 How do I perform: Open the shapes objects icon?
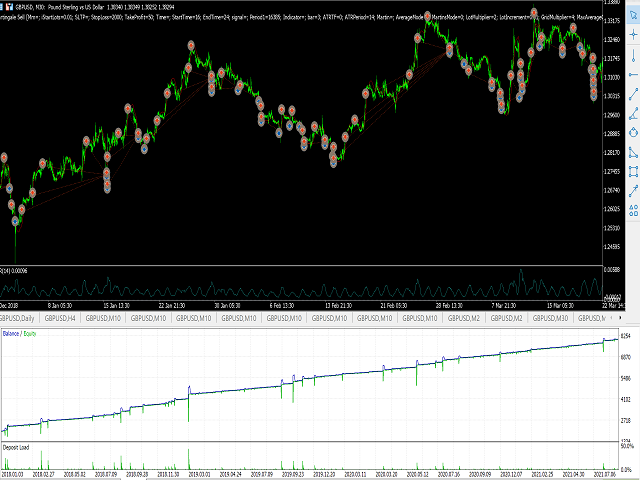tap(633, 210)
